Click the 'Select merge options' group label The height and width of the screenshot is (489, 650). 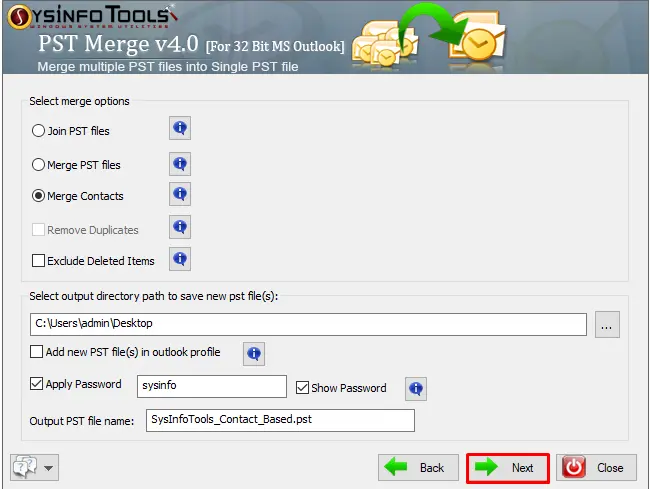(79, 101)
